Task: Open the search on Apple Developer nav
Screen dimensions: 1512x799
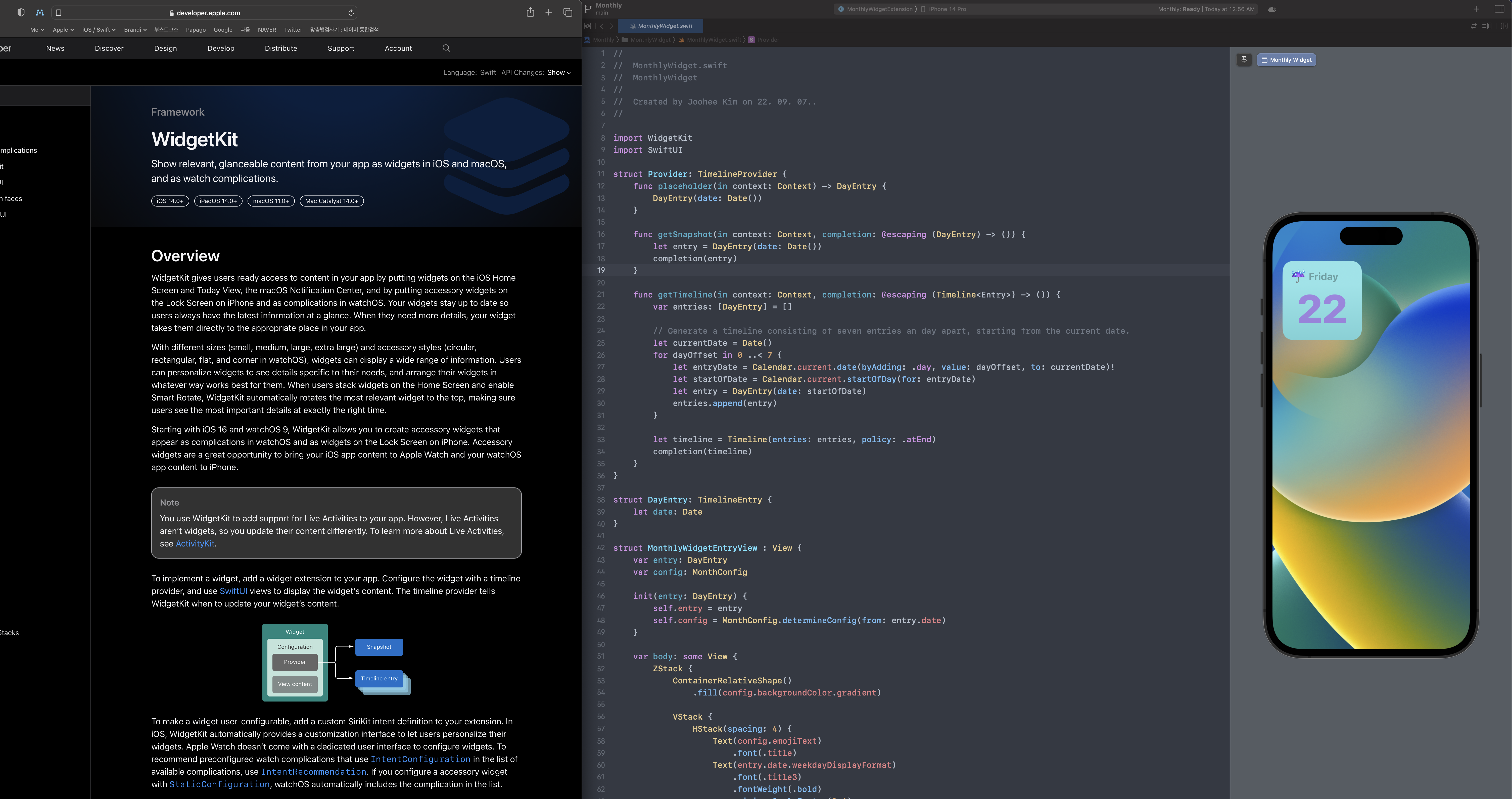Action: [x=446, y=48]
